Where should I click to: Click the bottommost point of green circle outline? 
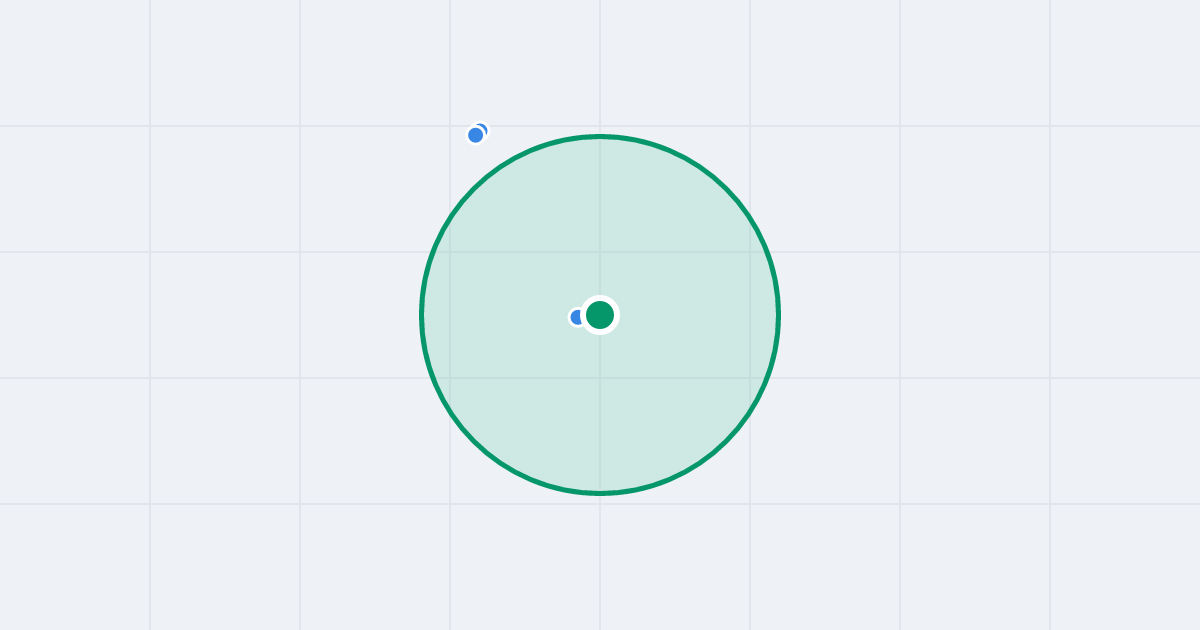pos(600,493)
